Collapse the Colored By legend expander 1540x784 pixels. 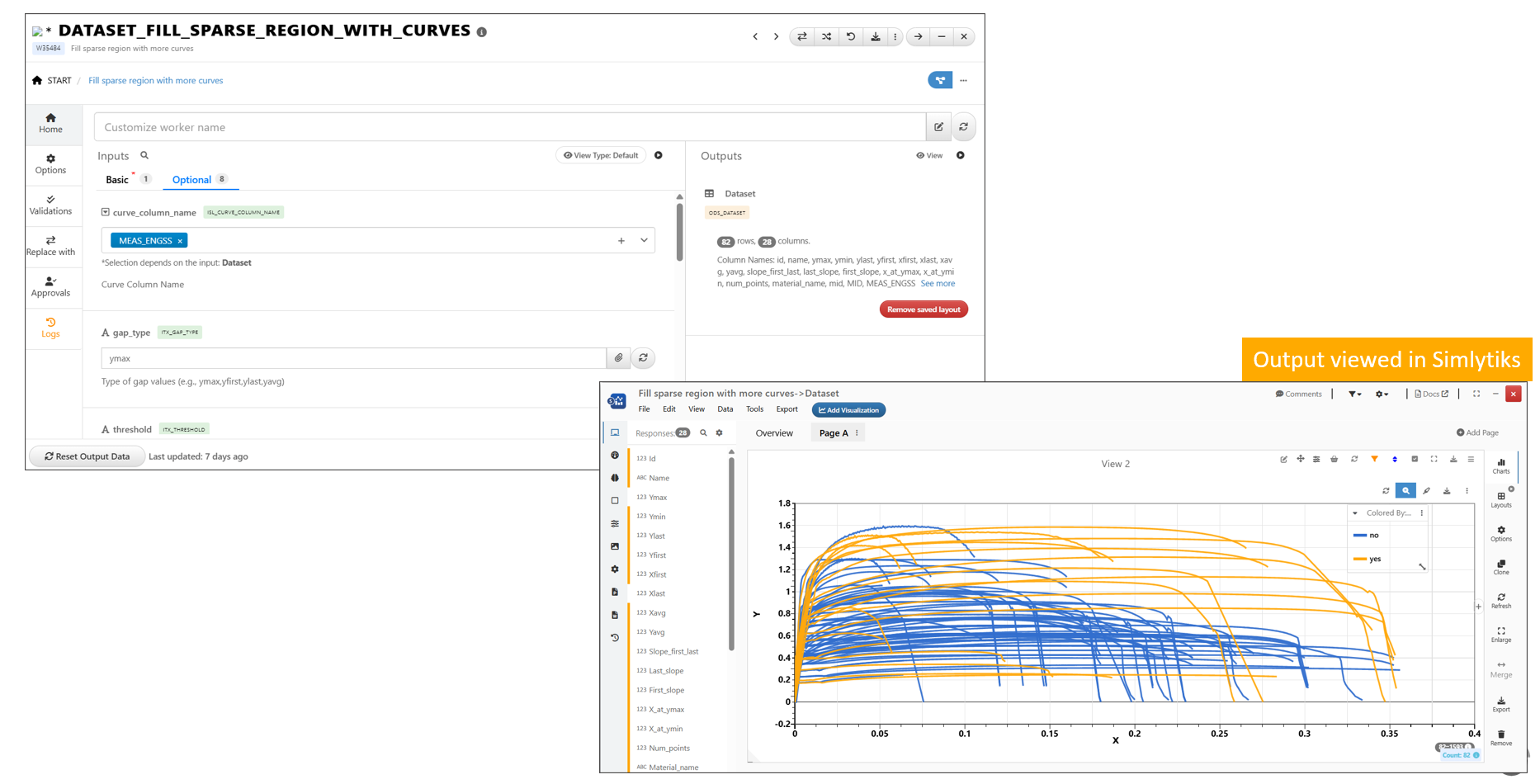tap(1355, 513)
